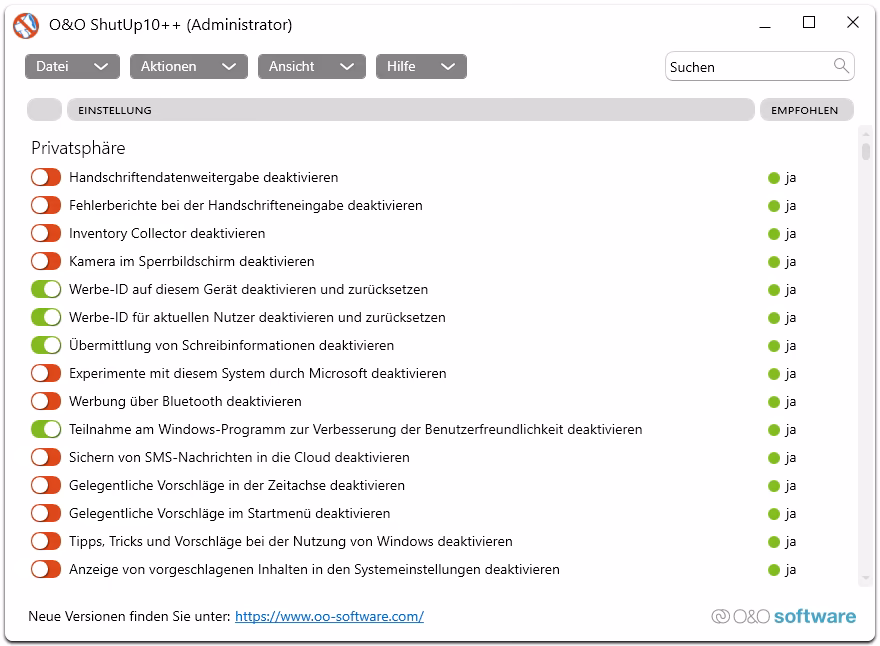
Task: Click the Empfohlen column header button
Action: [805, 110]
